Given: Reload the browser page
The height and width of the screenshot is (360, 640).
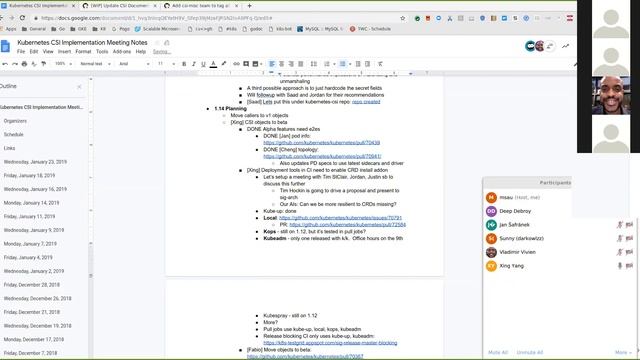Looking at the screenshot, I should coord(22,18).
